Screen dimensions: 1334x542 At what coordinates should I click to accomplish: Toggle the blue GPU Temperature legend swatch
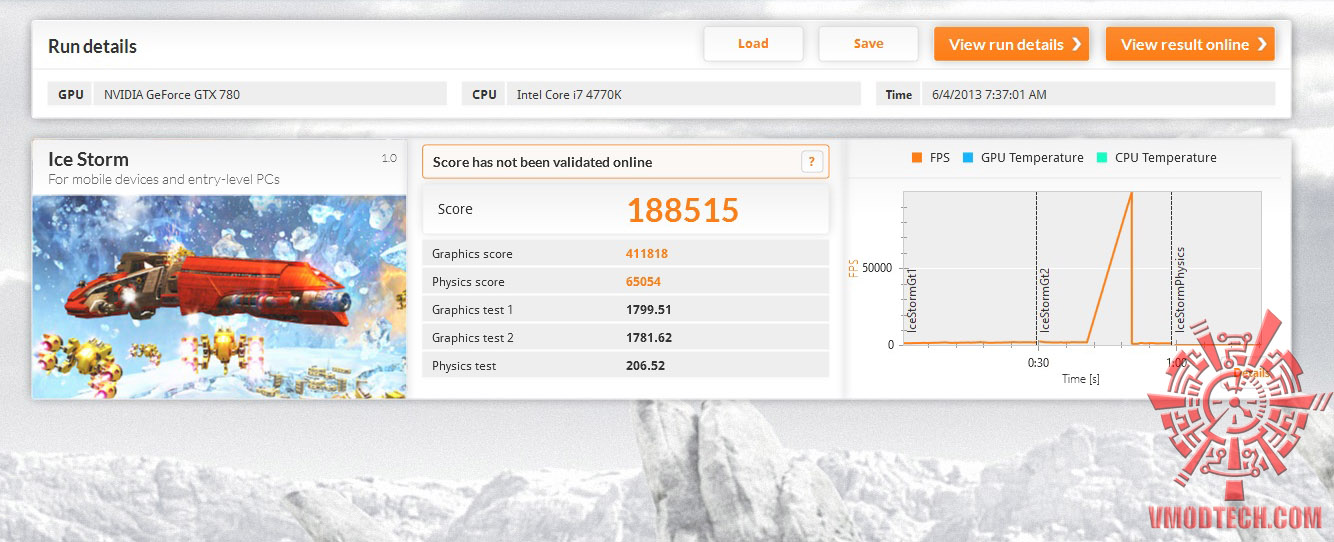(967, 158)
